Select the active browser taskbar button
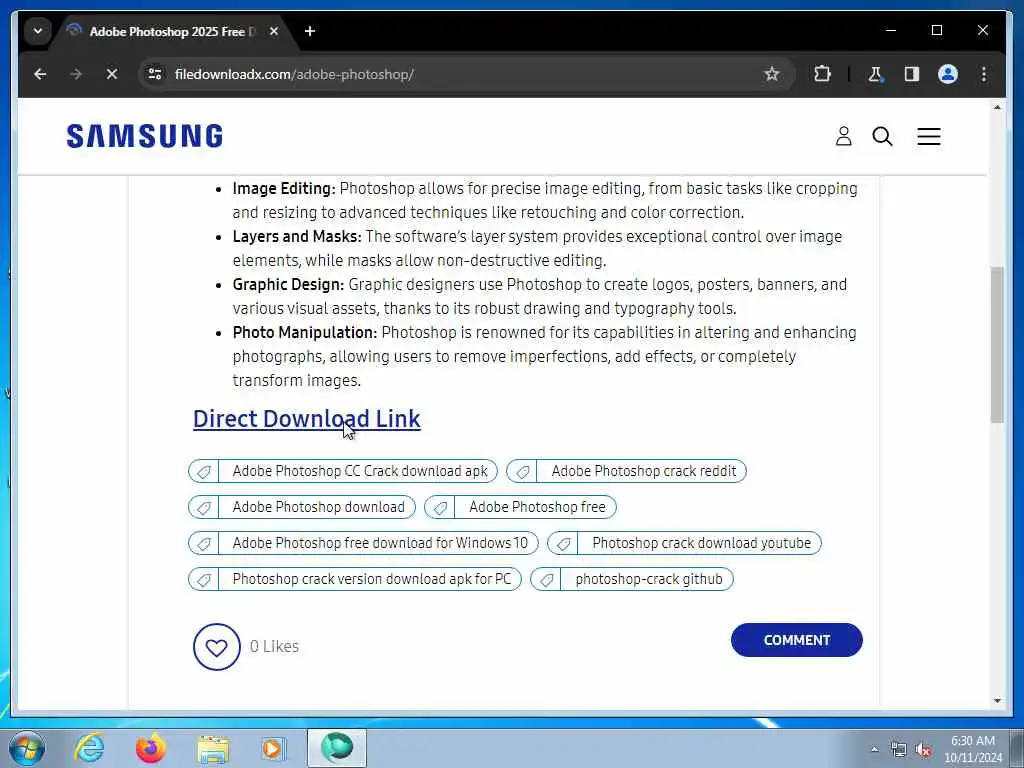Viewport: 1024px width, 768px height. click(x=337, y=748)
